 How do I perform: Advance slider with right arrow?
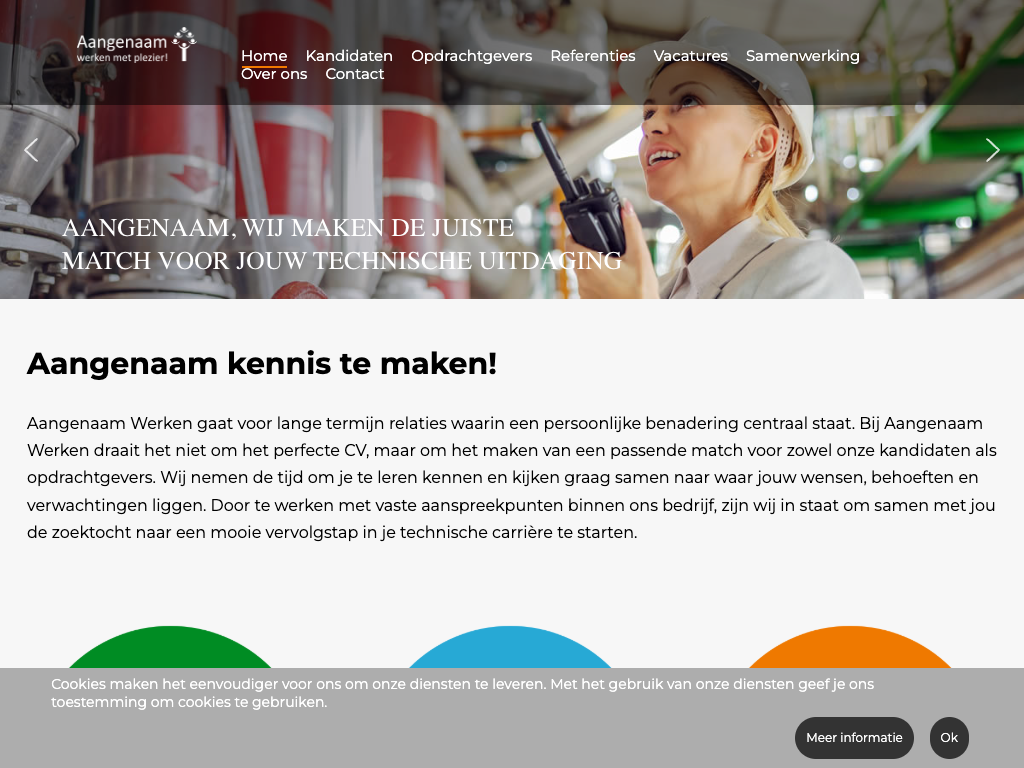coord(993,150)
